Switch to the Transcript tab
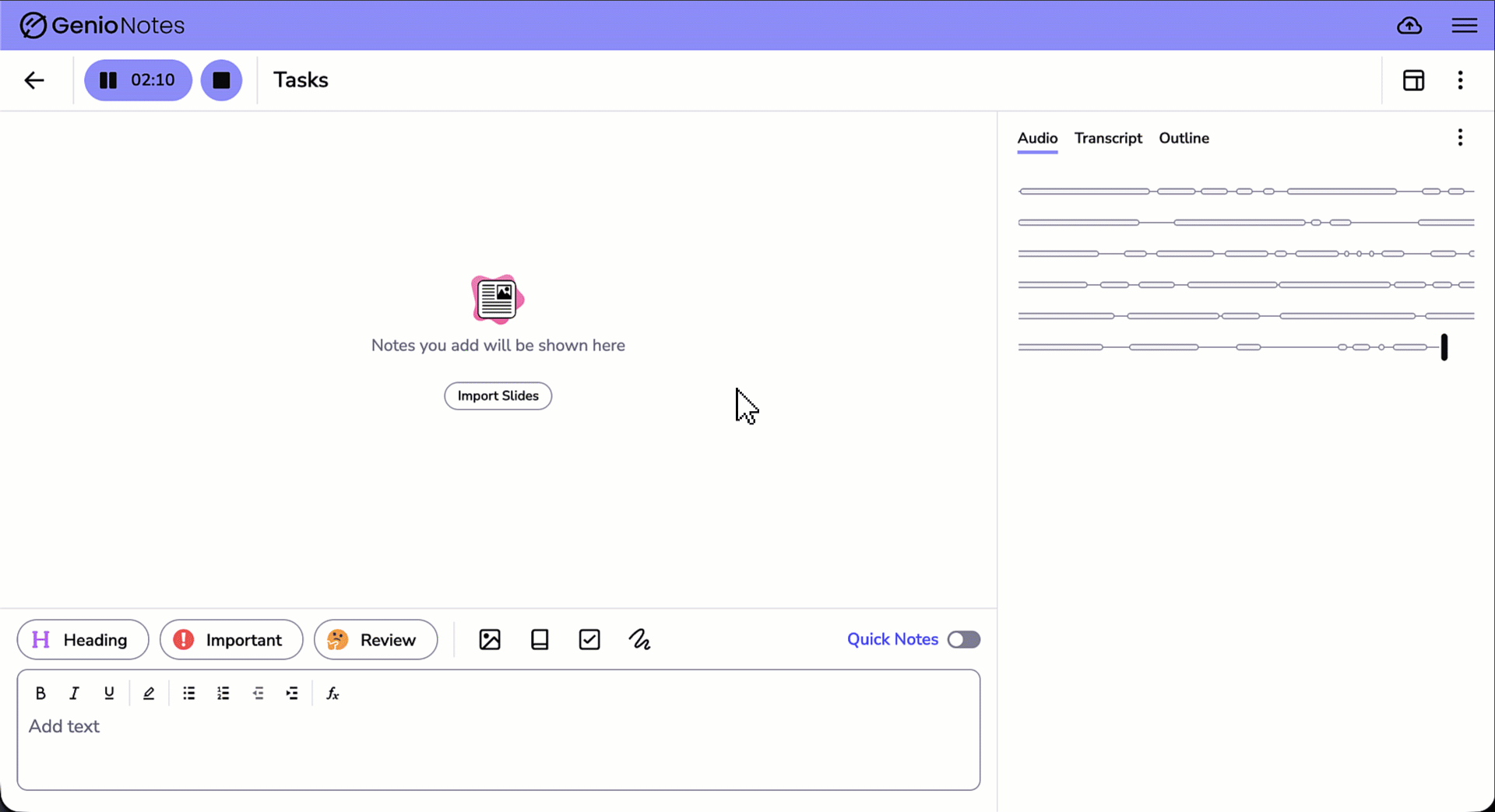1495x812 pixels. [1108, 139]
